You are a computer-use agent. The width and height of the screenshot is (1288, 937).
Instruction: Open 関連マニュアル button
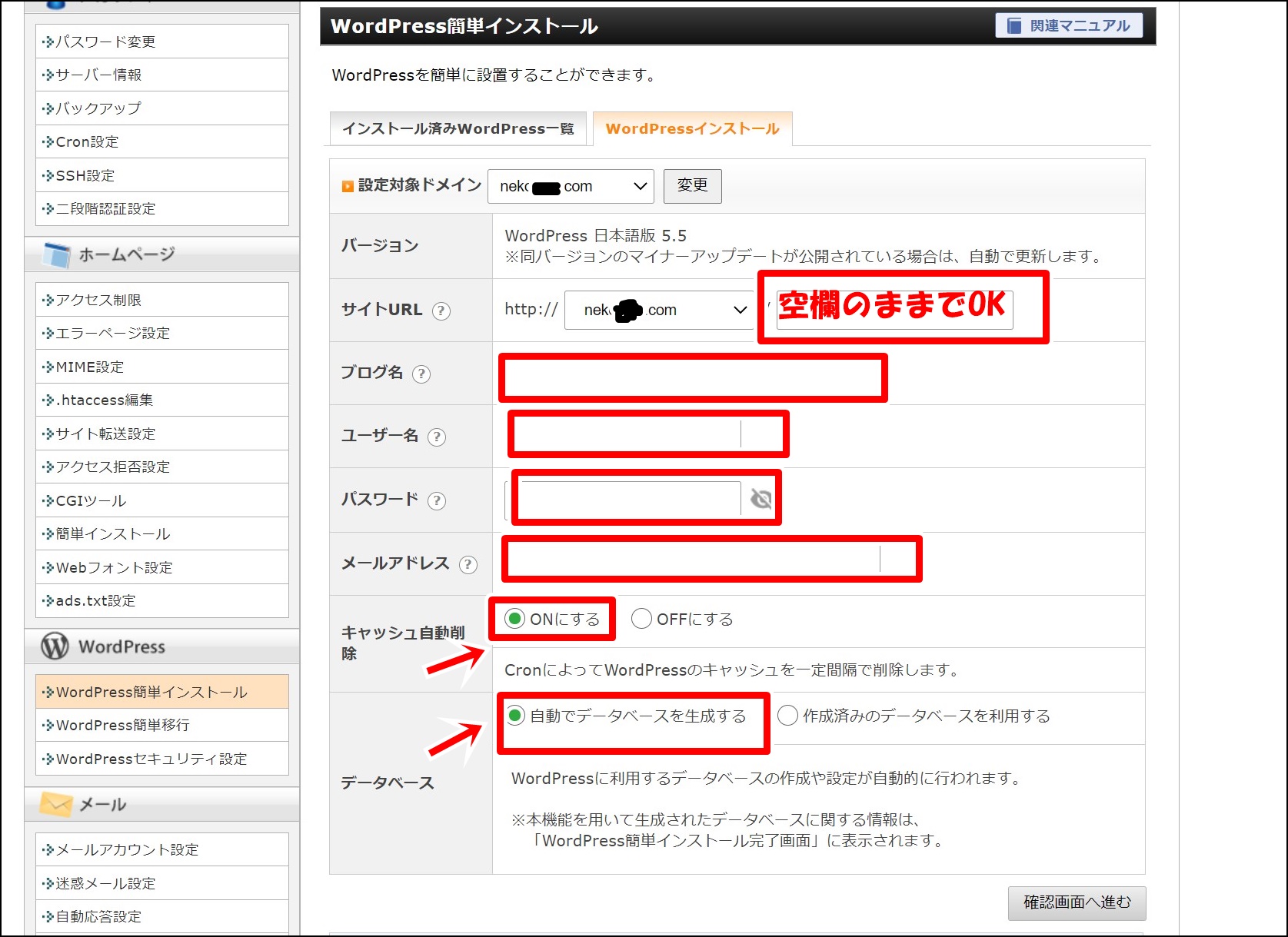pyautogui.click(x=1069, y=25)
